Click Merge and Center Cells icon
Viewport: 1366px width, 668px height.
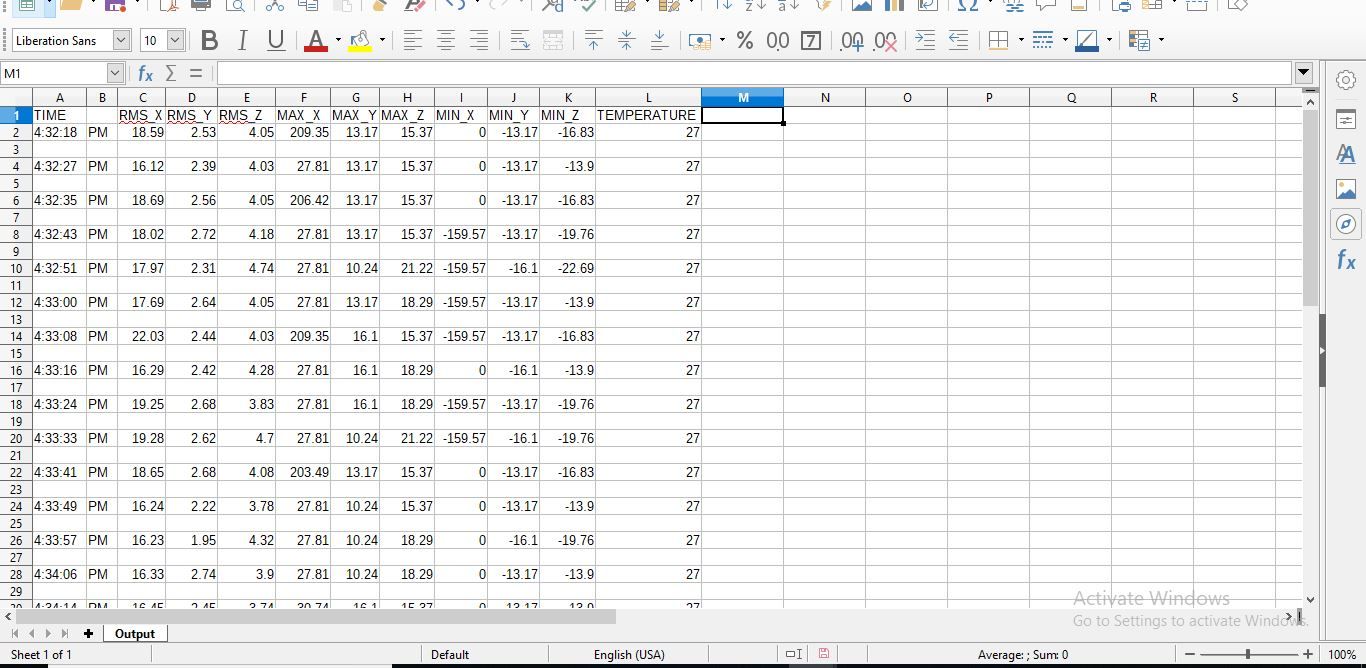(553, 41)
